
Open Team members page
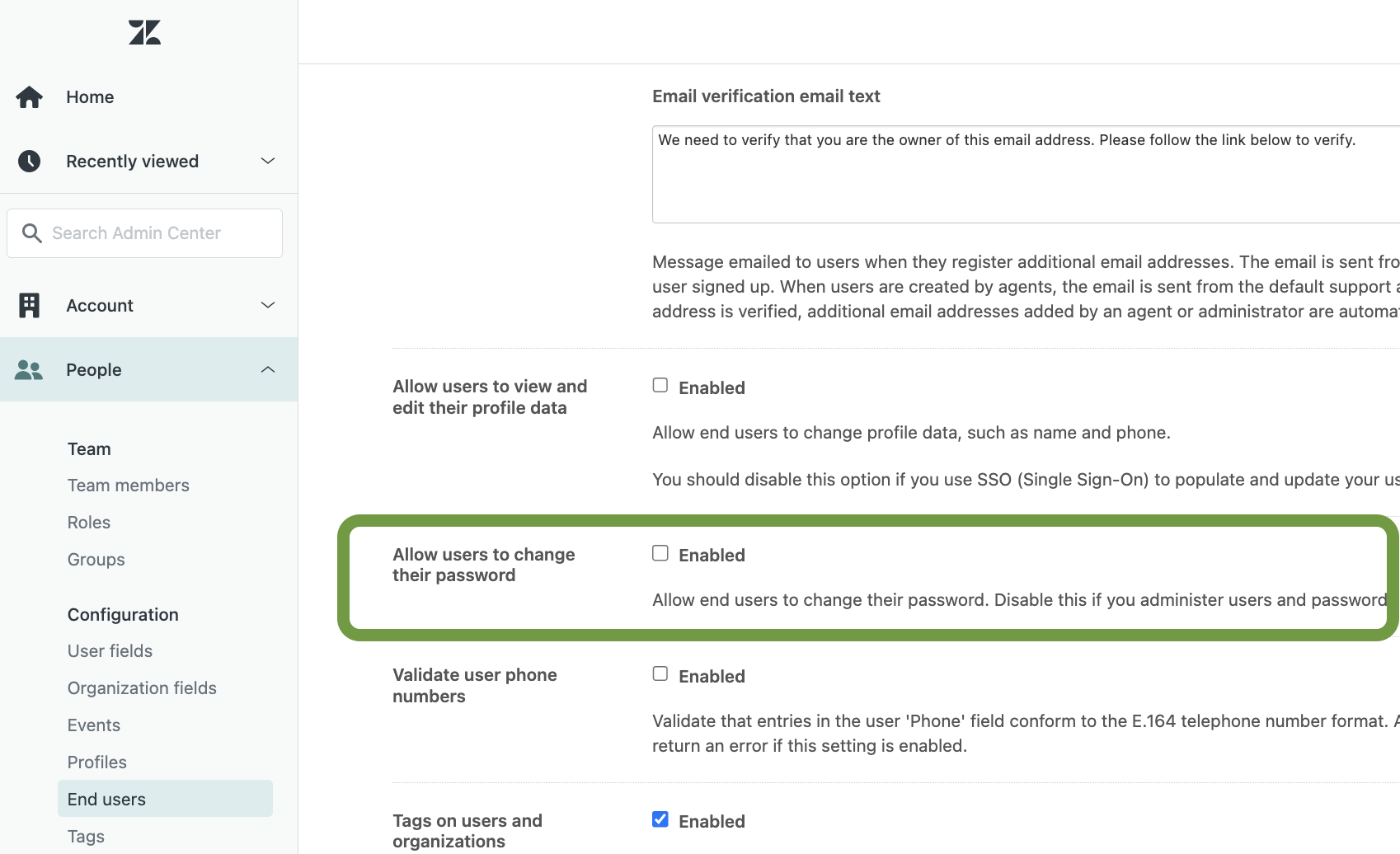129,486
